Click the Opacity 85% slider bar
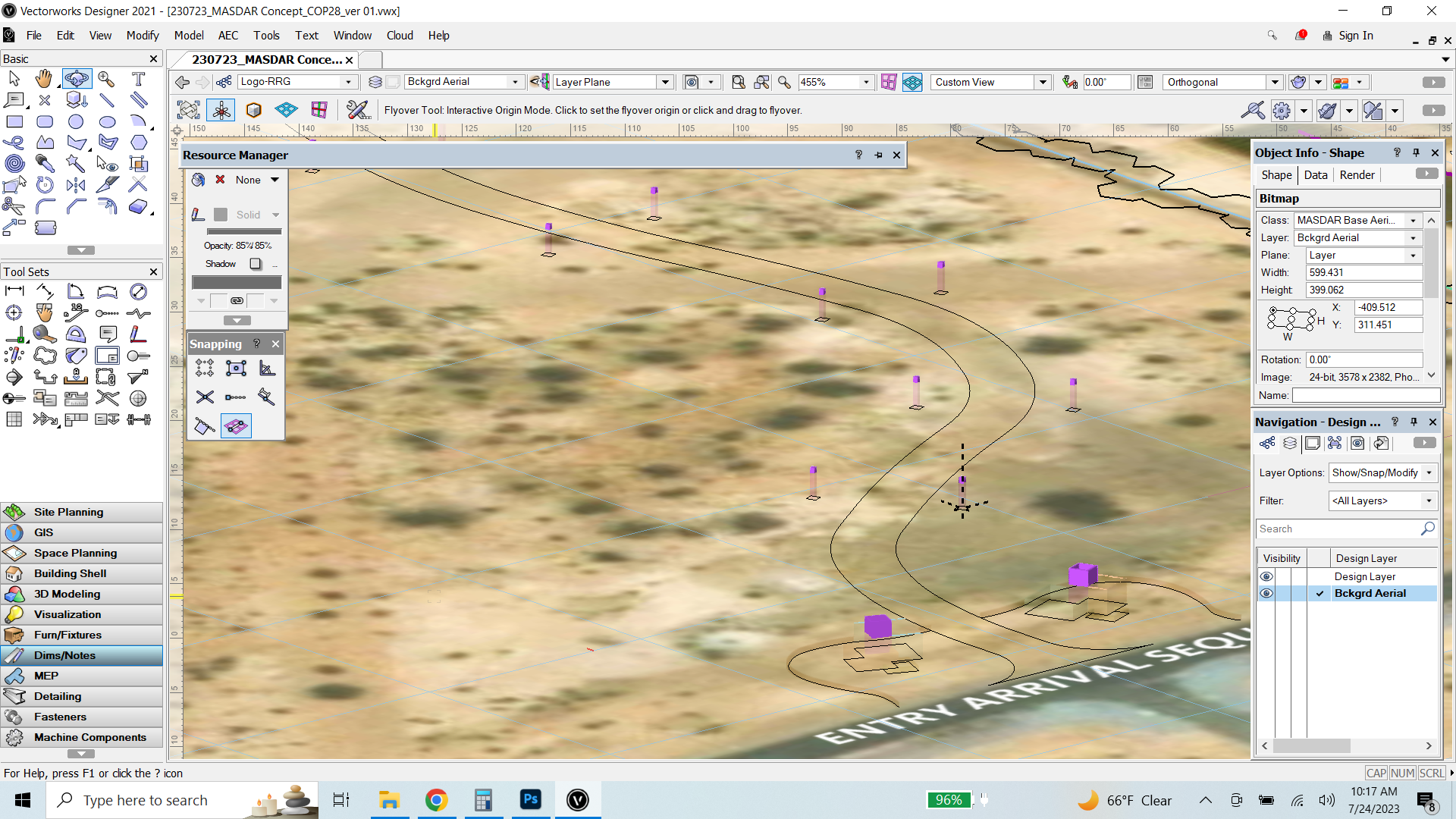The height and width of the screenshot is (819, 1456). (244, 232)
